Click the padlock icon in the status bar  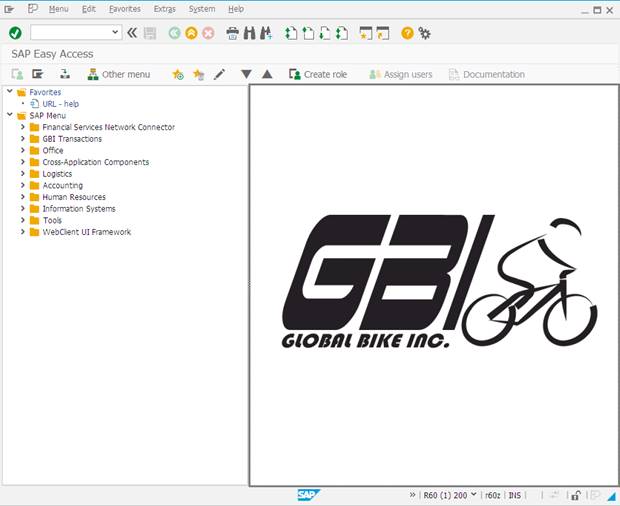coord(576,495)
